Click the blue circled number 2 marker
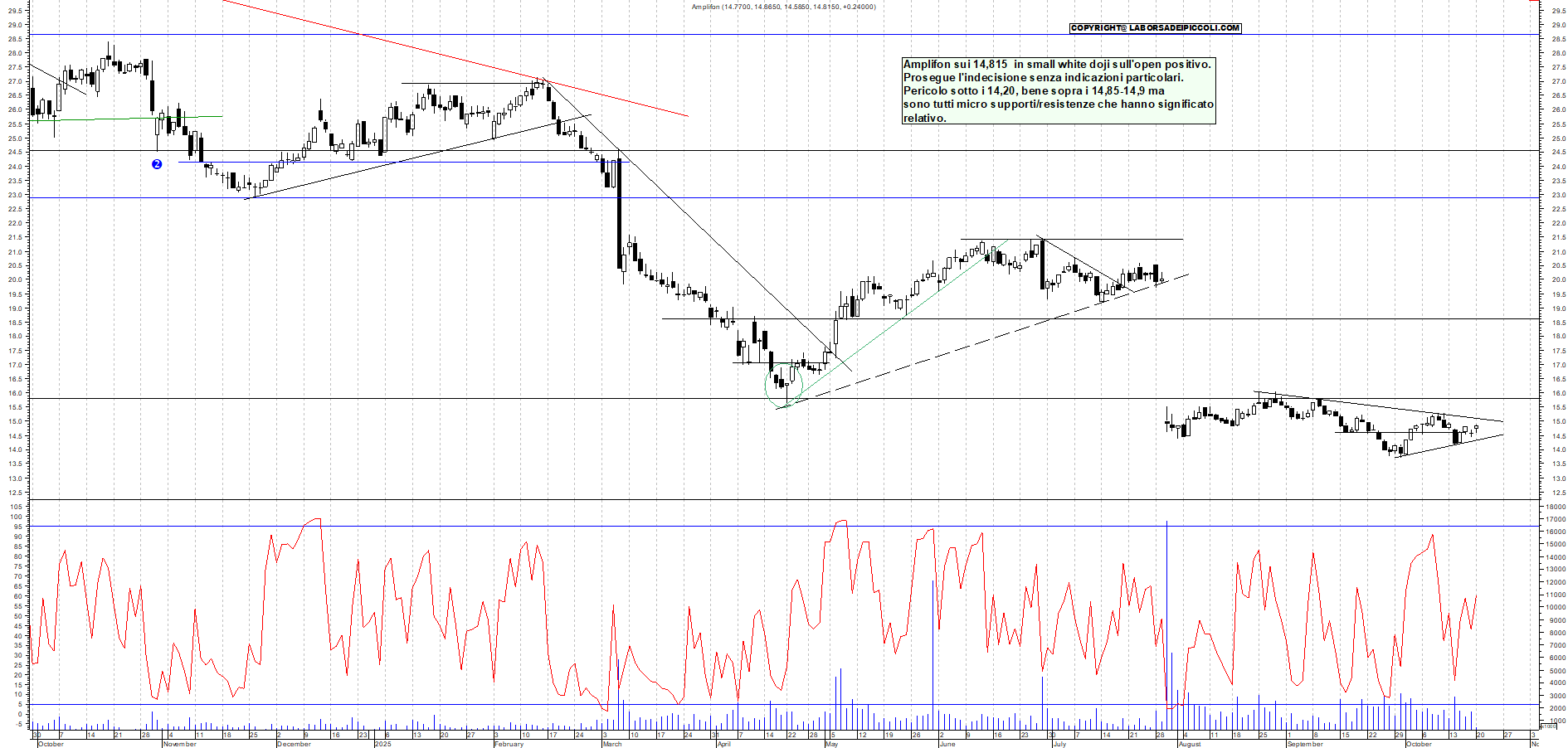The height and width of the screenshot is (748, 1568). pos(157,164)
